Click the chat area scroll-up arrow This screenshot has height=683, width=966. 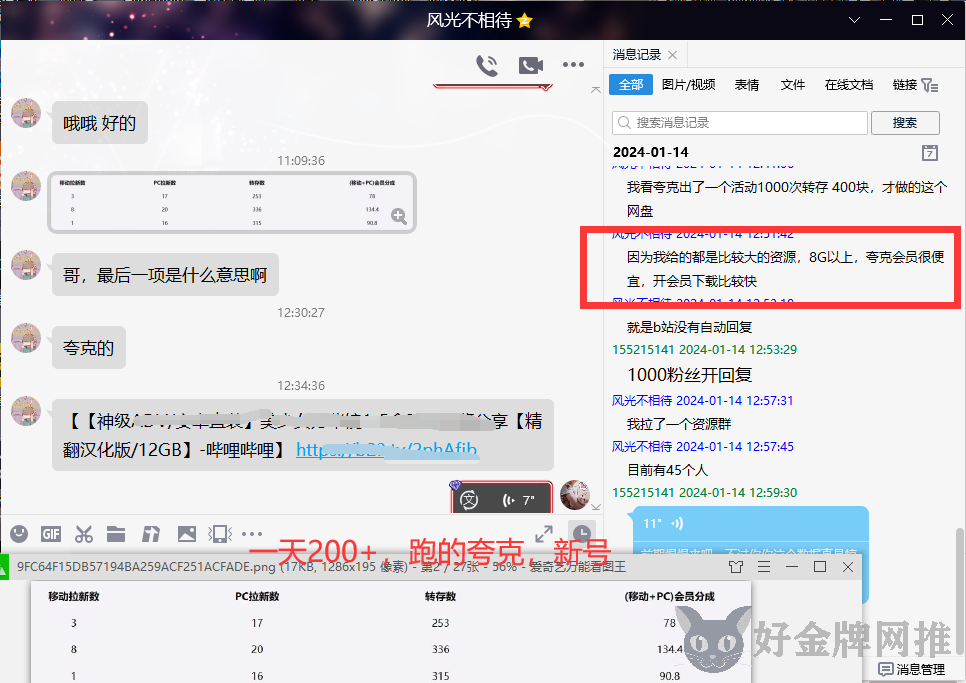click(x=596, y=90)
